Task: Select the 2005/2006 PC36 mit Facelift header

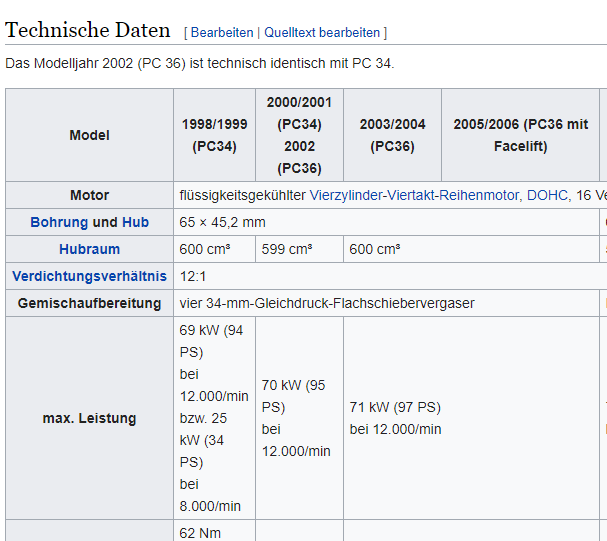Action: tap(520, 135)
